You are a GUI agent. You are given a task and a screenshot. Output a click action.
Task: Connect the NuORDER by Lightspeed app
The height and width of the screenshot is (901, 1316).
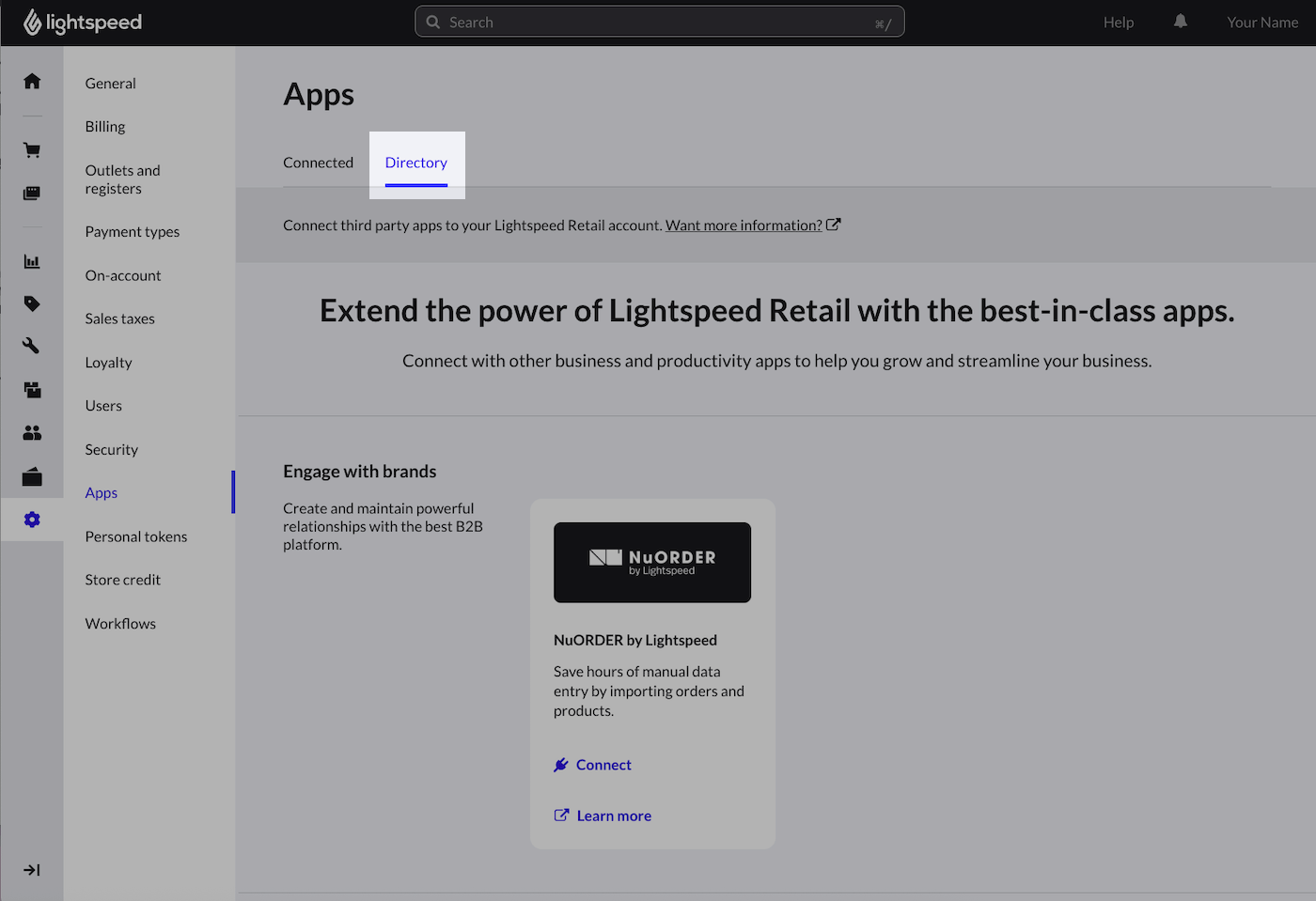(603, 764)
